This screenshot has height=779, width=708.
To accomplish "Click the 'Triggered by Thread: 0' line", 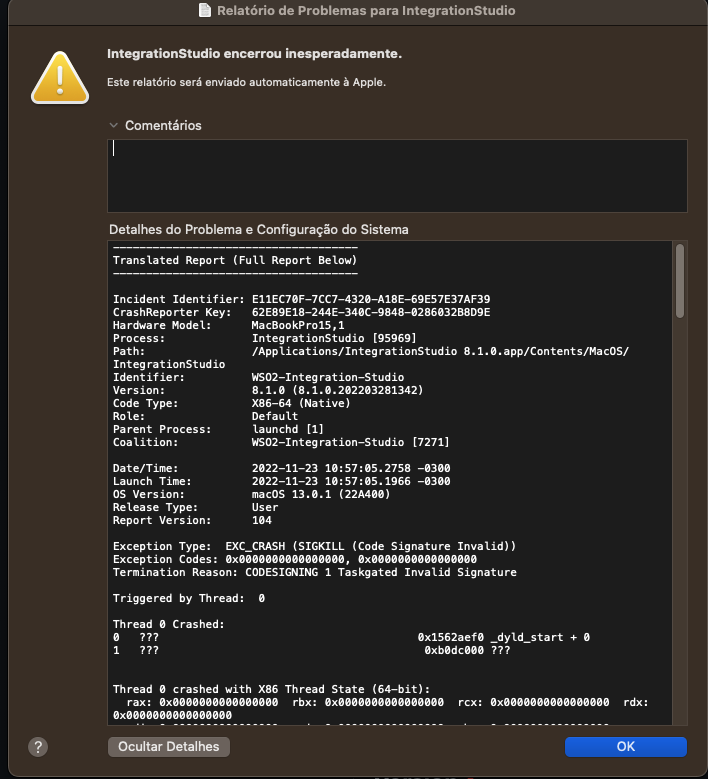I will pos(189,598).
